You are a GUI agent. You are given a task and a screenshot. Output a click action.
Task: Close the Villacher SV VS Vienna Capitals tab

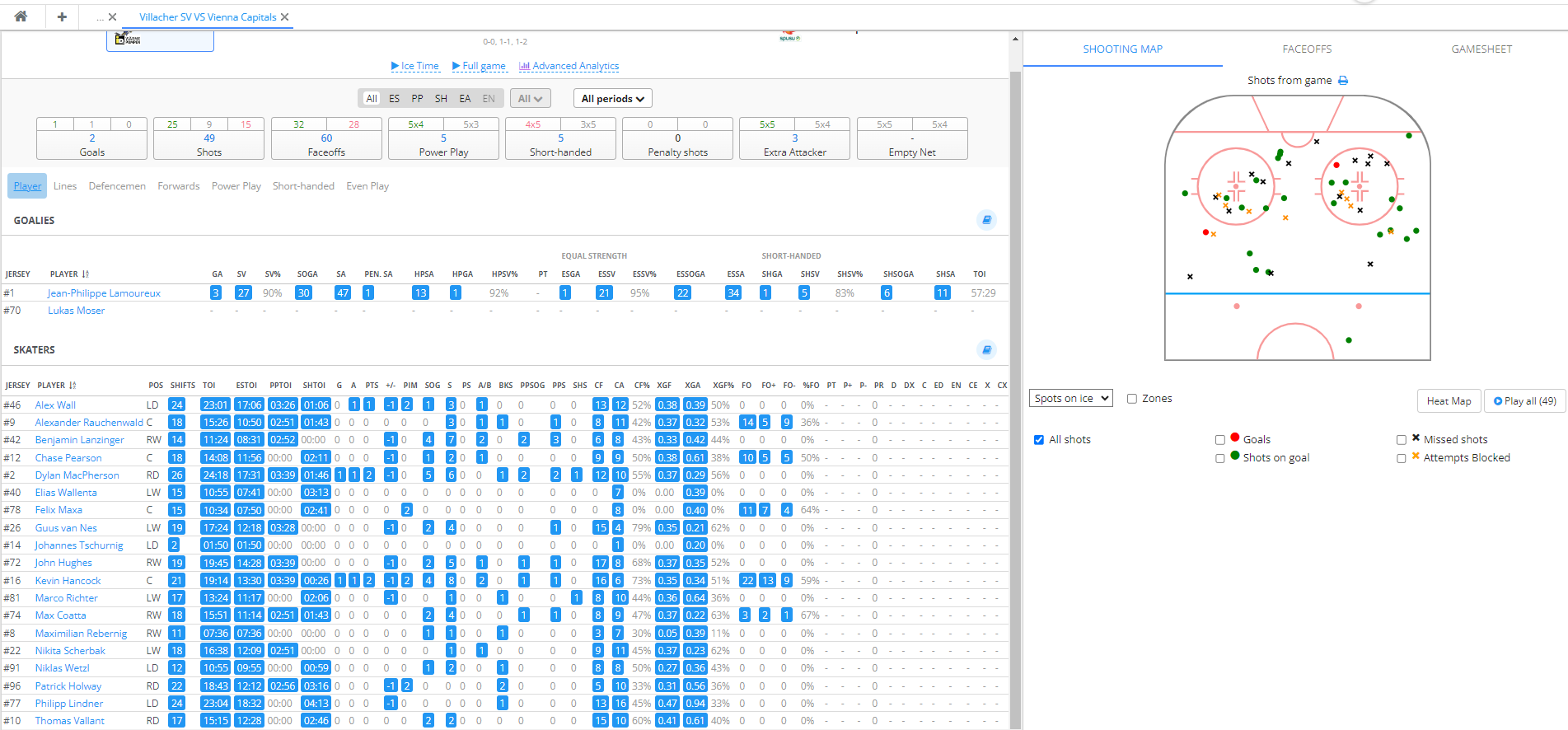(285, 17)
